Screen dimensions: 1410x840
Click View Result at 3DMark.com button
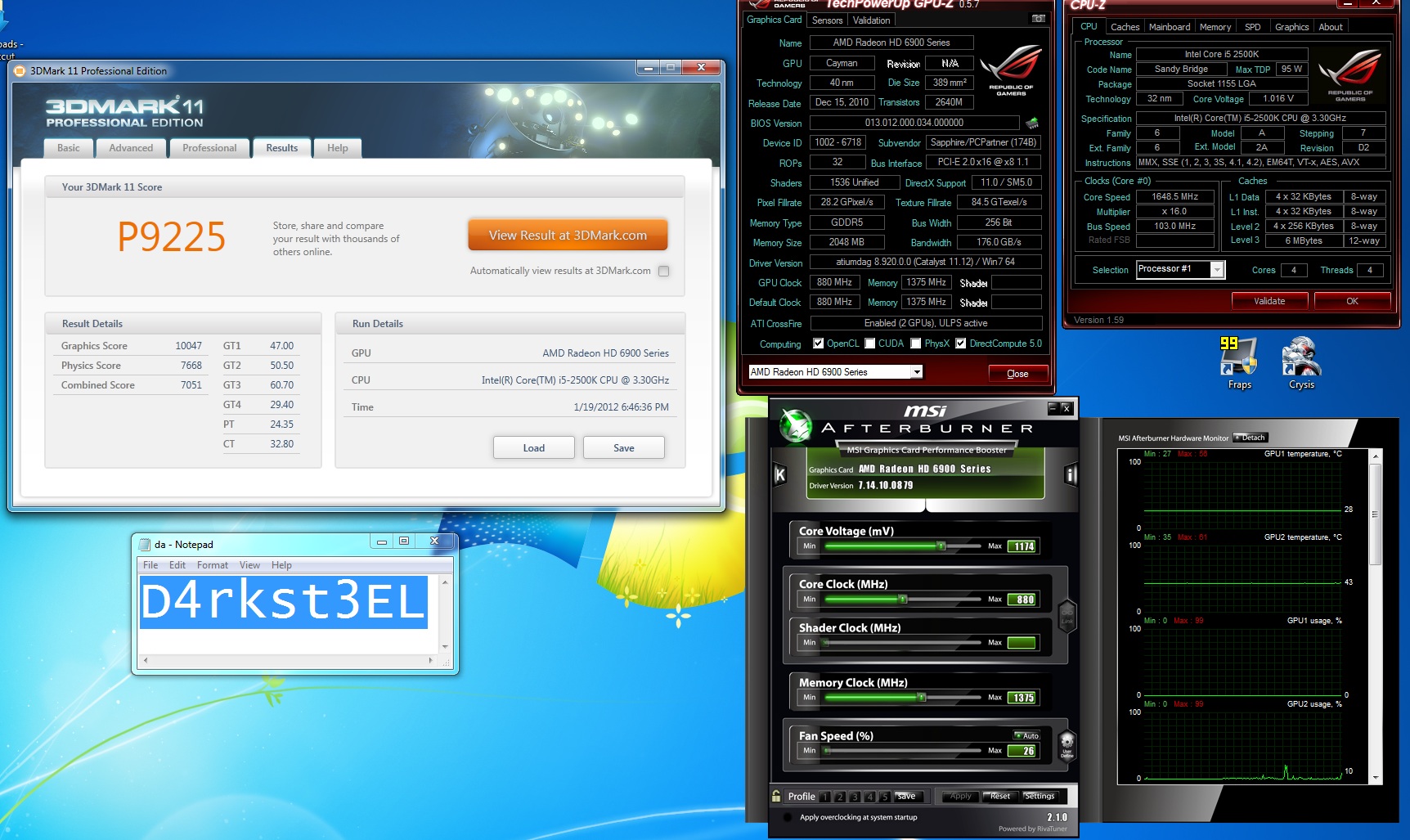coord(568,235)
